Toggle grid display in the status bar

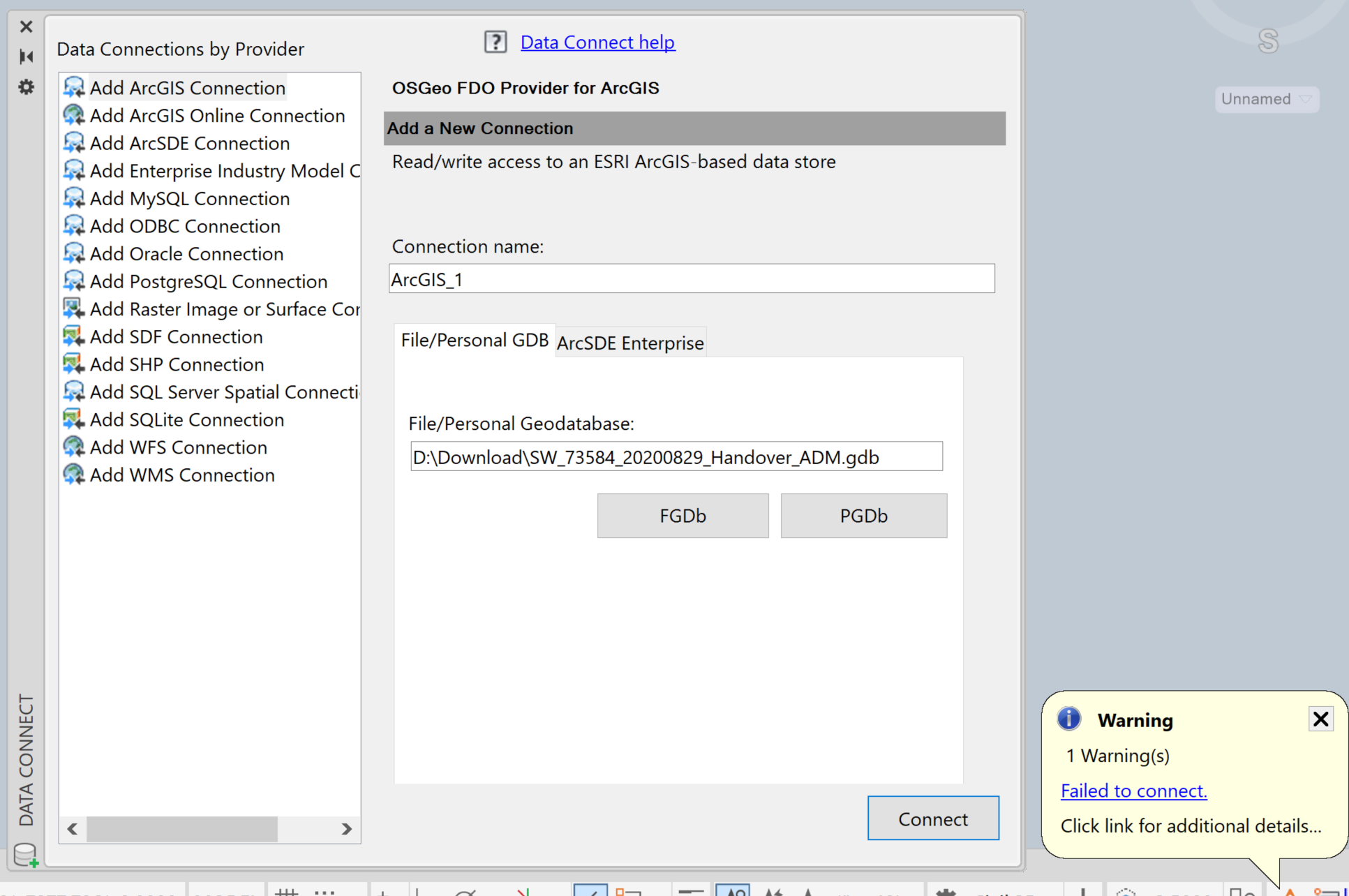pyautogui.click(x=288, y=890)
